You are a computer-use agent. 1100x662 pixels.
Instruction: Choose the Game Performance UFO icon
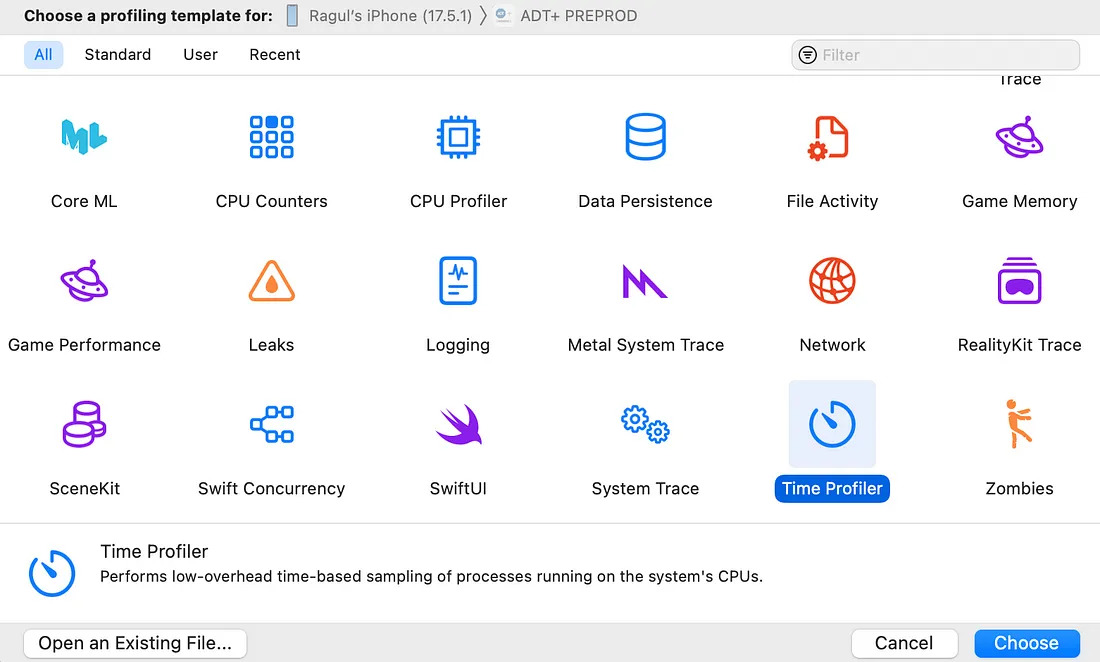point(84,281)
